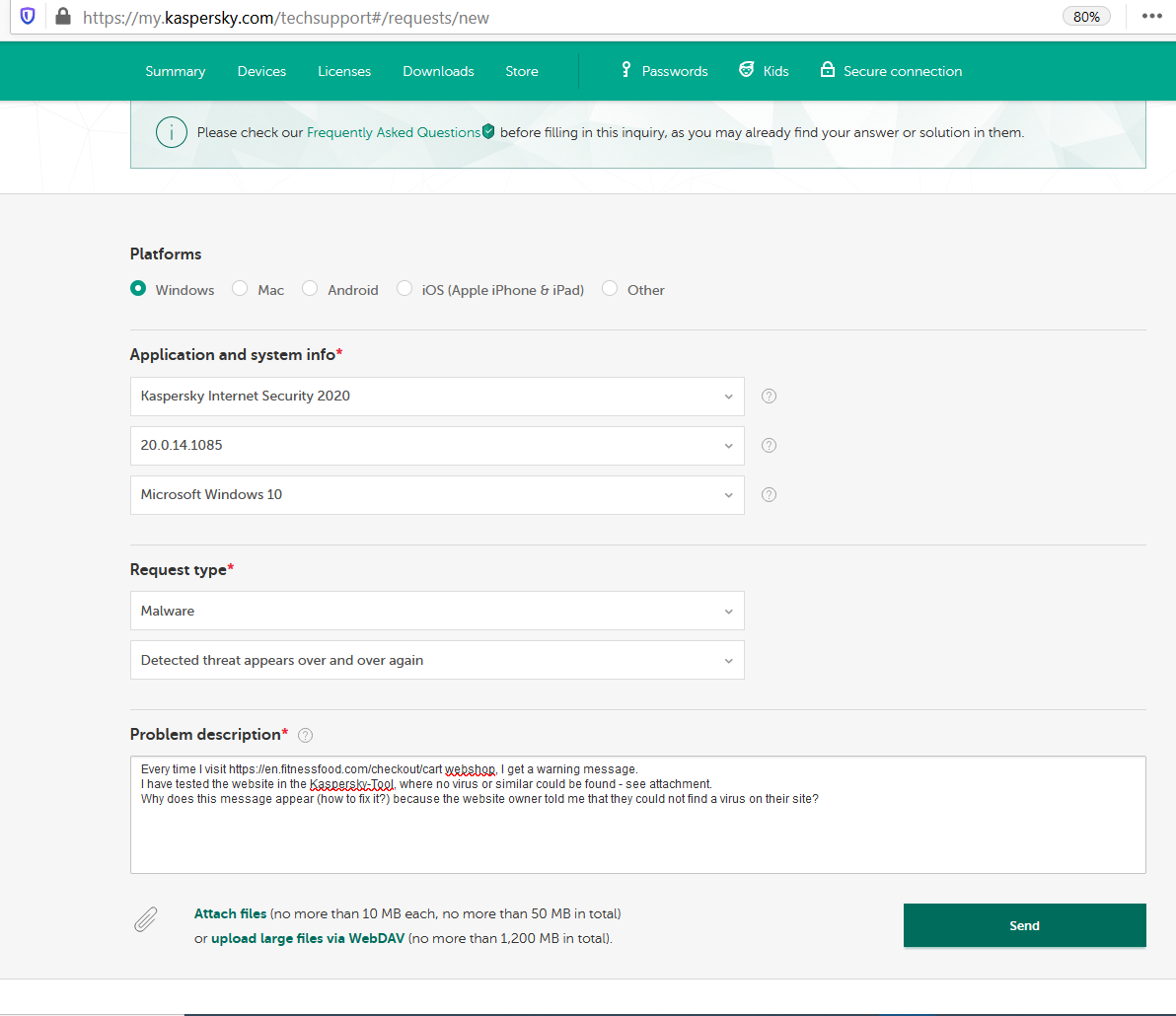
Task: Open the Frequently Asked Questions link
Action: [x=393, y=133]
